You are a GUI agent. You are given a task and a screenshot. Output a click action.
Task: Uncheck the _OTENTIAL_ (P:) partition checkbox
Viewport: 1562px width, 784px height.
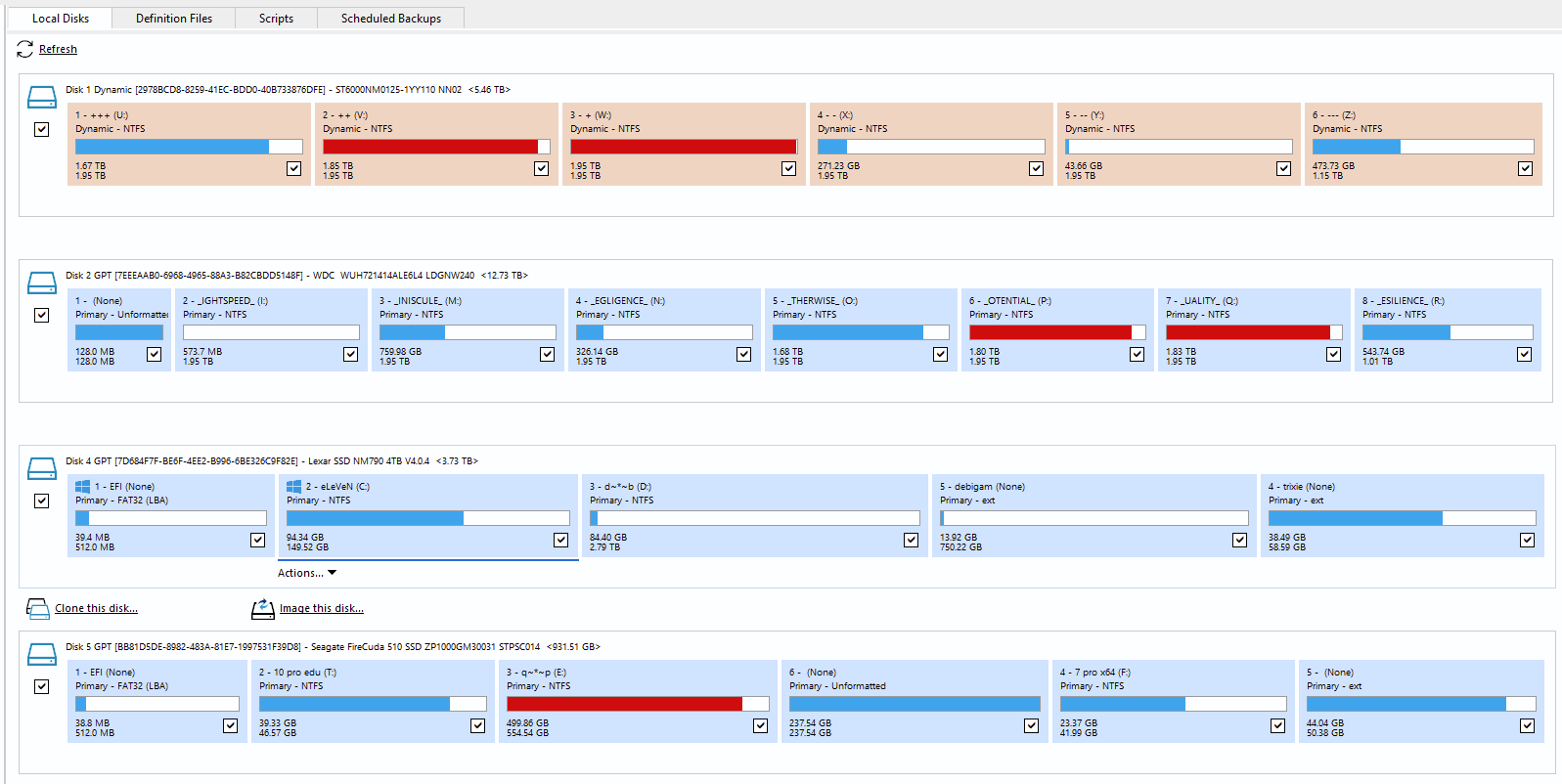pos(1137,354)
